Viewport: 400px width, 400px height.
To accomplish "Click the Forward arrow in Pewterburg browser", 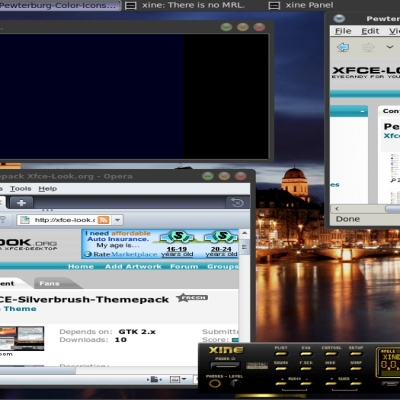I will pyautogui.click(x=368, y=47).
